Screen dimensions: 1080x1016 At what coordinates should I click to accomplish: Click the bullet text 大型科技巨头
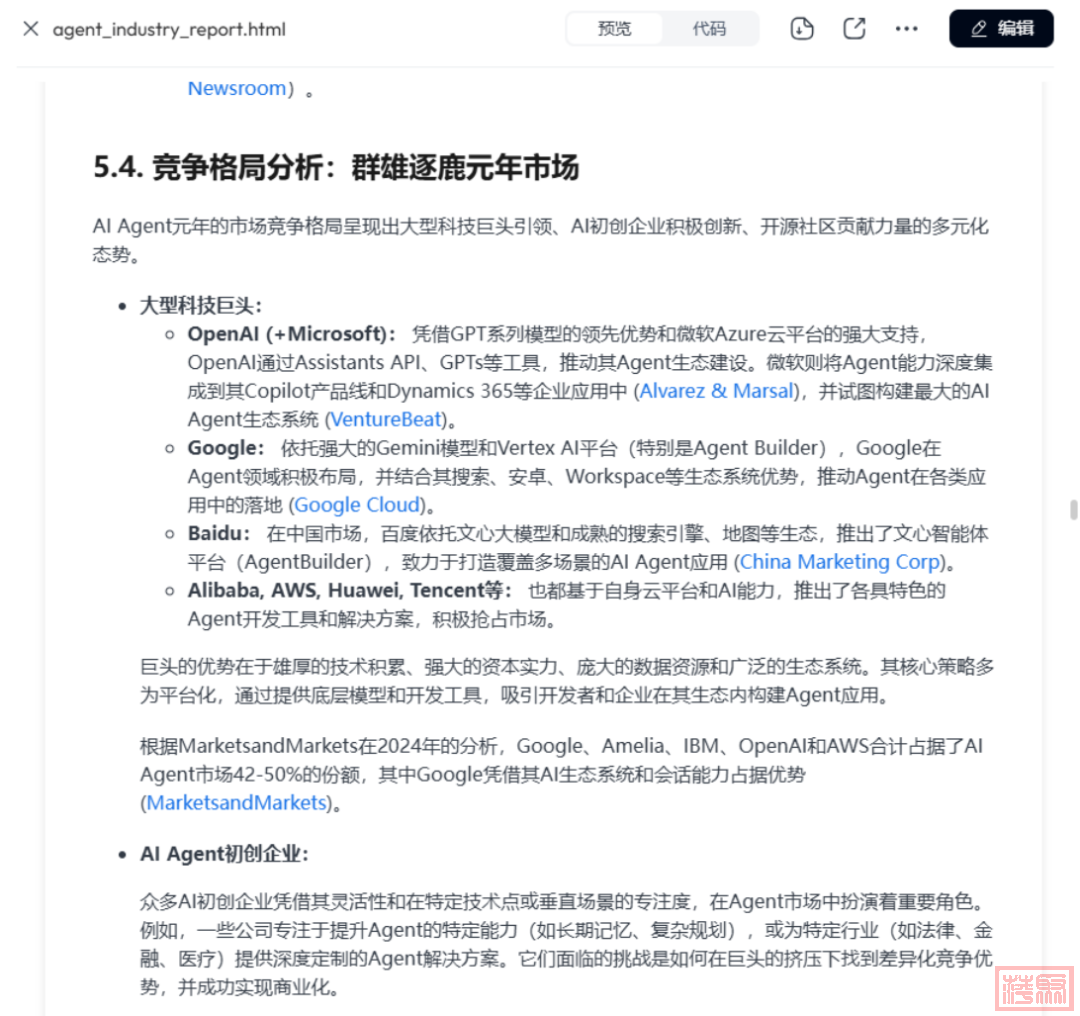pos(200,305)
